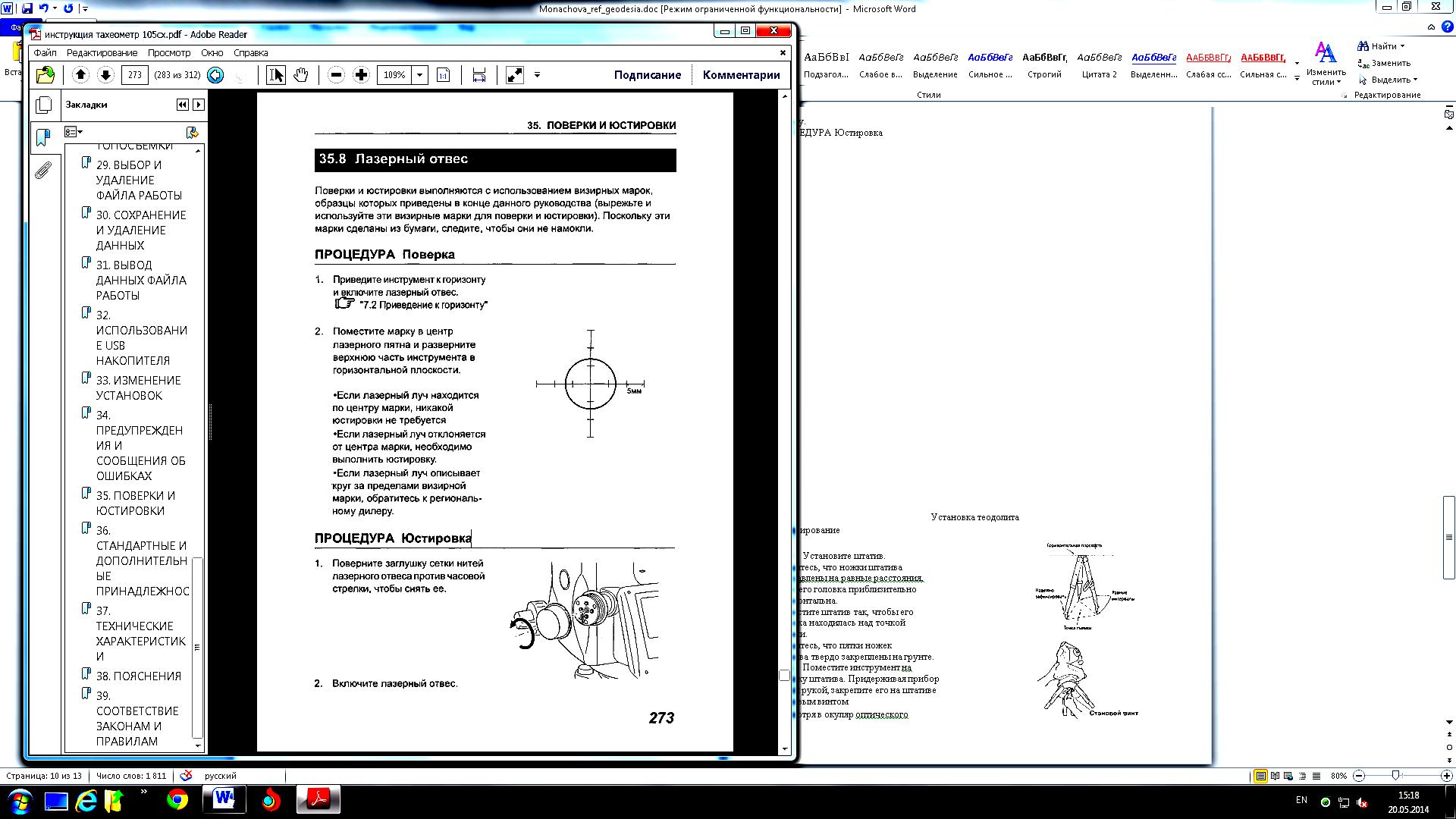Open the Подписание pane
The image size is (1456, 819).
[648, 74]
